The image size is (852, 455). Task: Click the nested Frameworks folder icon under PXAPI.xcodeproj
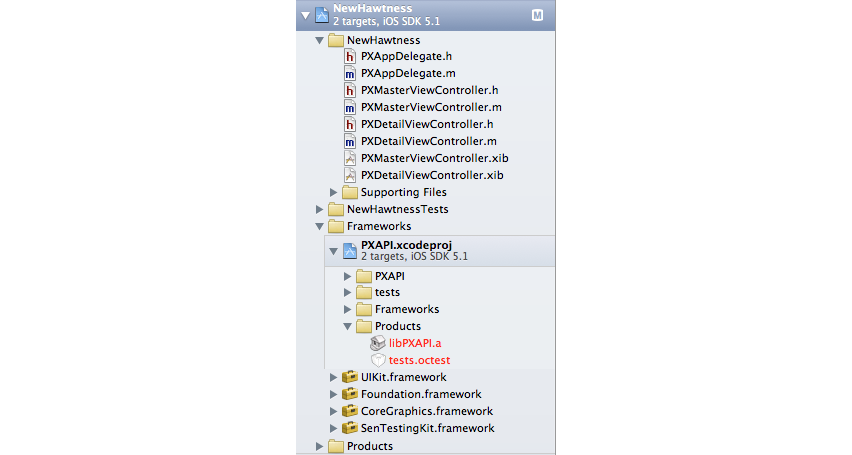pyautogui.click(x=364, y=309)
